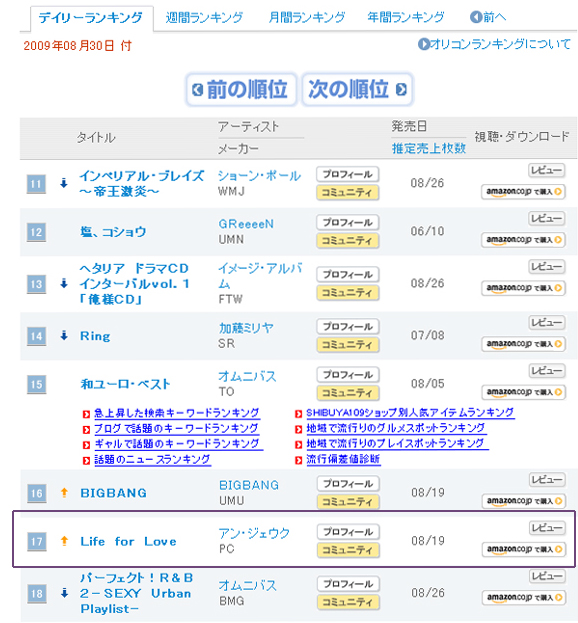The height and width of the screenshot is (623, 578).
Task: Click the 前の順位 button
Action: (x=241, y=89)
